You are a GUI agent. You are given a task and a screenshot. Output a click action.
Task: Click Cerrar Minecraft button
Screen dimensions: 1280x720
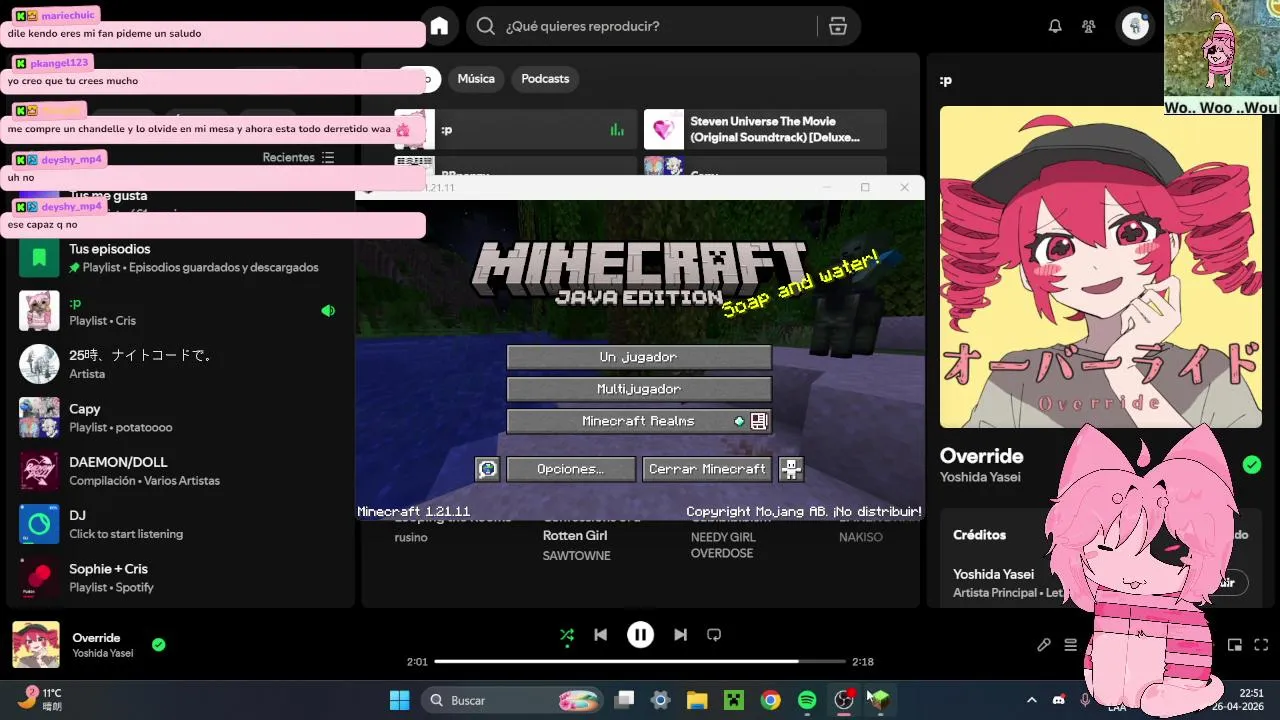(707, 469)
